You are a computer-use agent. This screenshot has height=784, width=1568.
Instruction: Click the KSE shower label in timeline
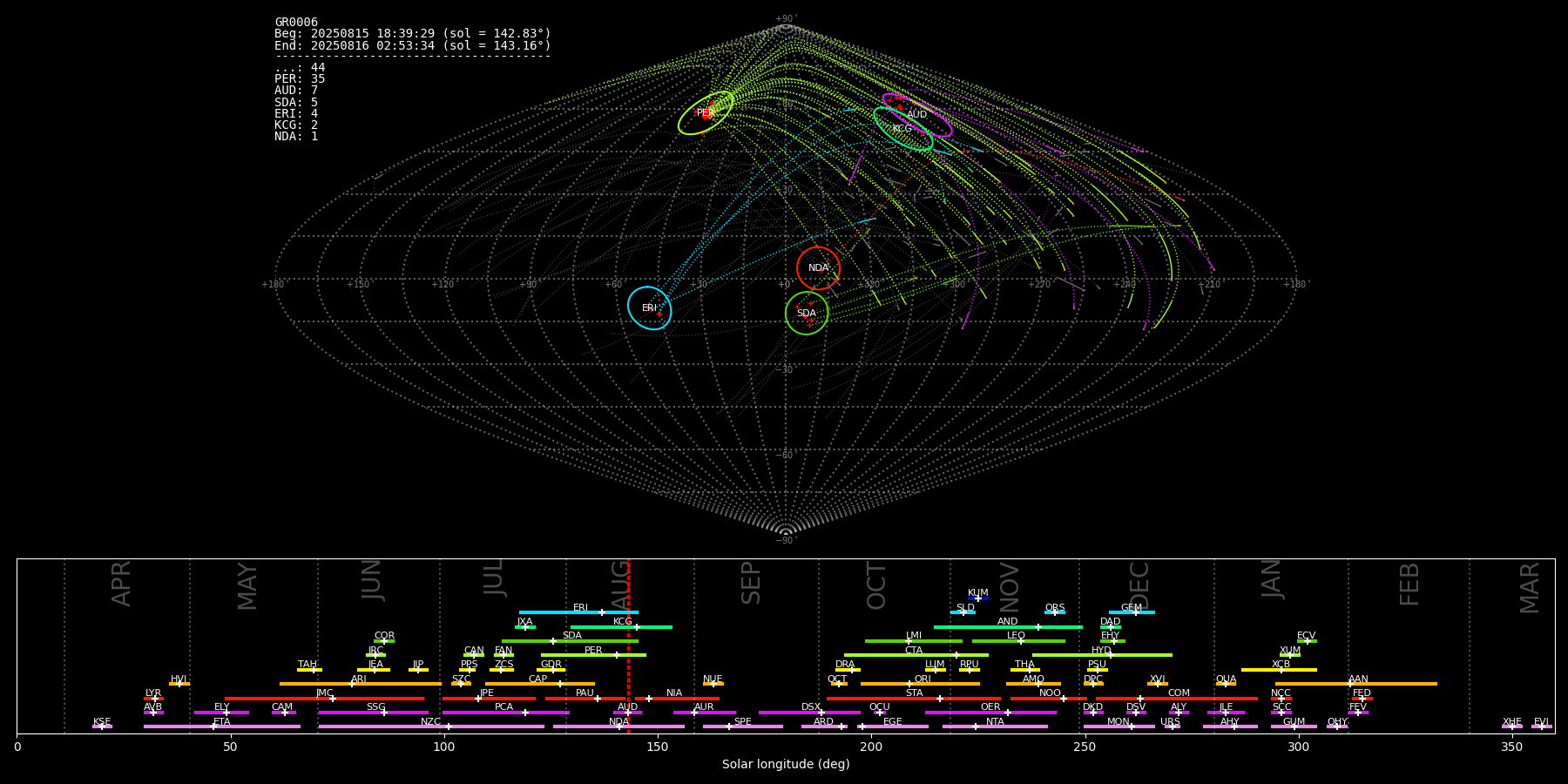[102, 722]
